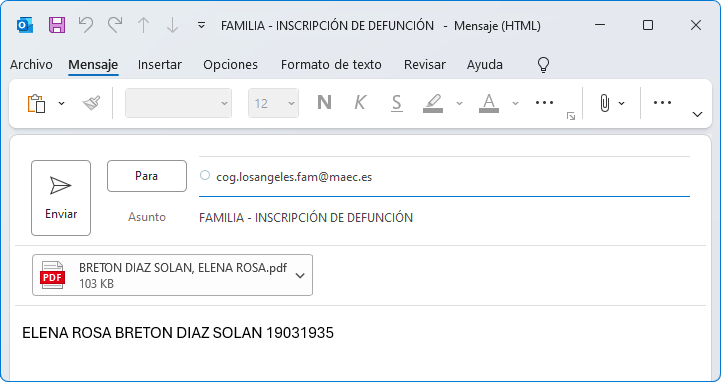Viewport: 721px width, 382px height.
Task: Click the Para recipients button
Action: pyautogui.click(x=147, y=176)
